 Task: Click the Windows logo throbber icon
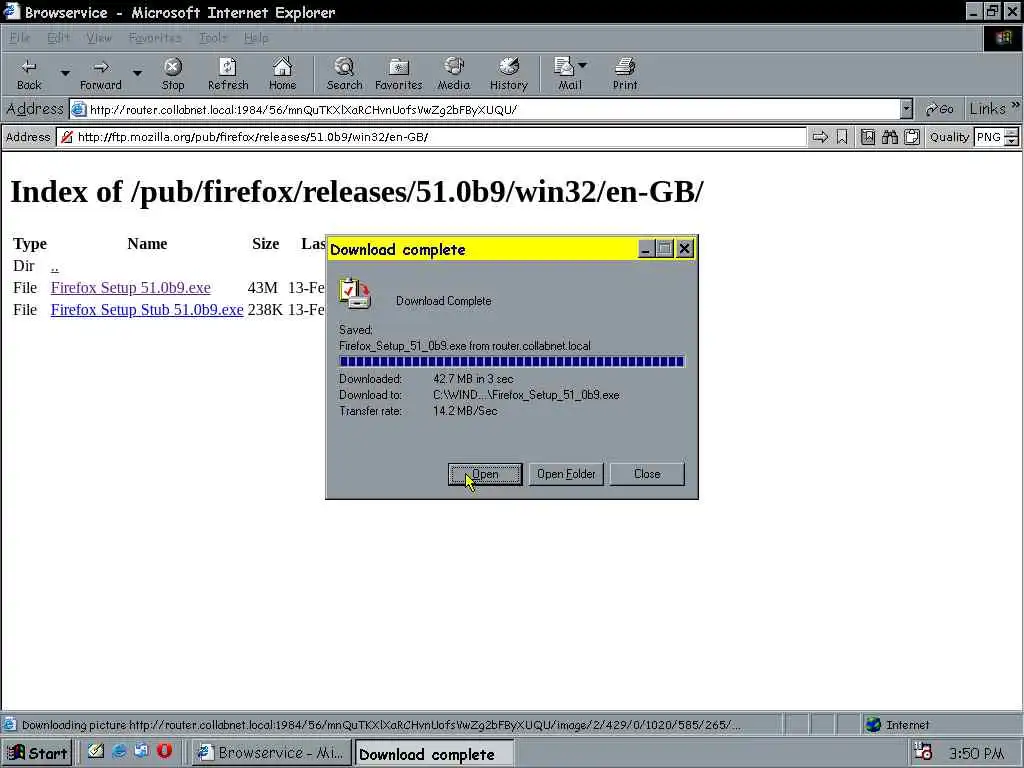[1003, 38]
